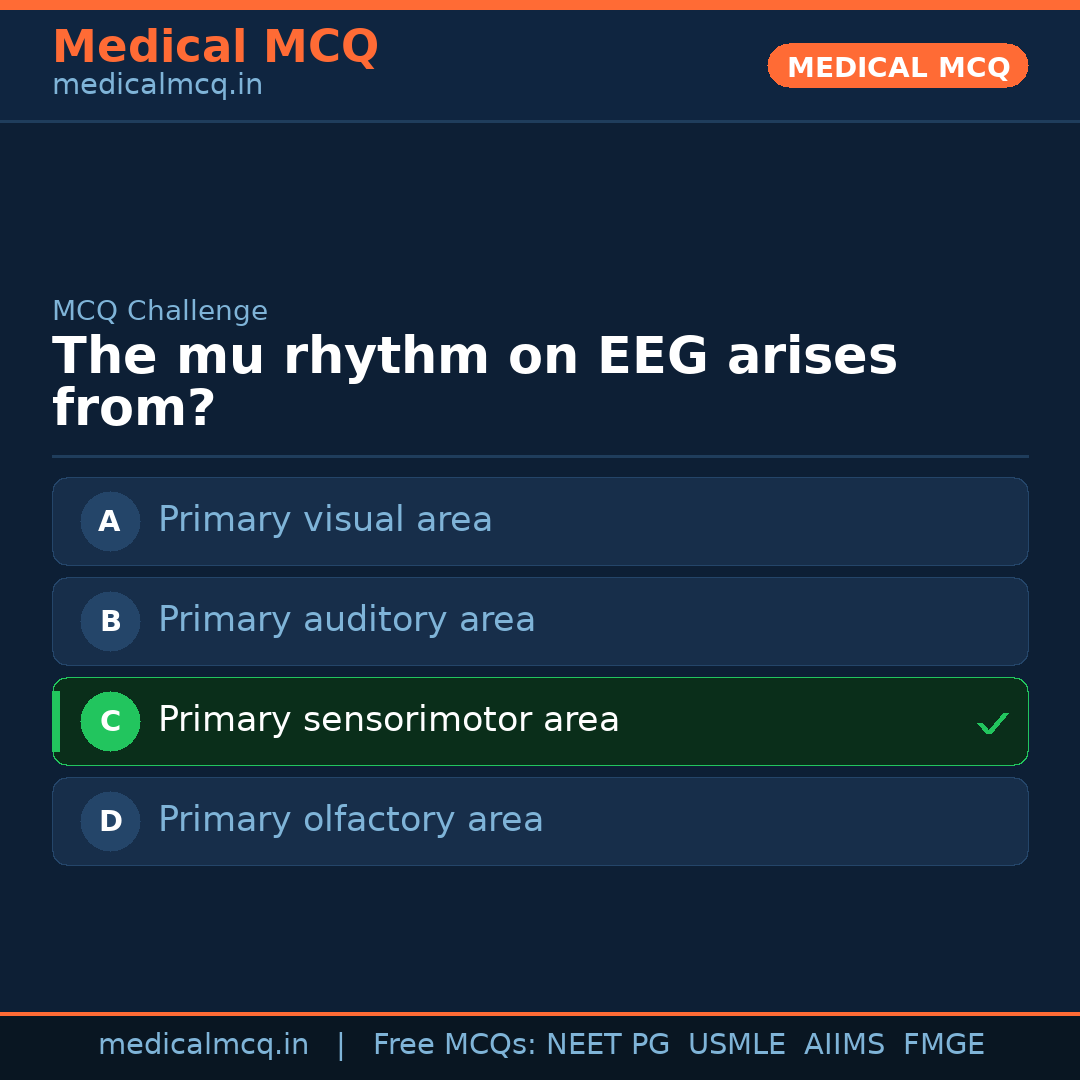Click the green letter C circle
The image size is (1080, 1080).
pyautogui.click(x=110, y=721)
